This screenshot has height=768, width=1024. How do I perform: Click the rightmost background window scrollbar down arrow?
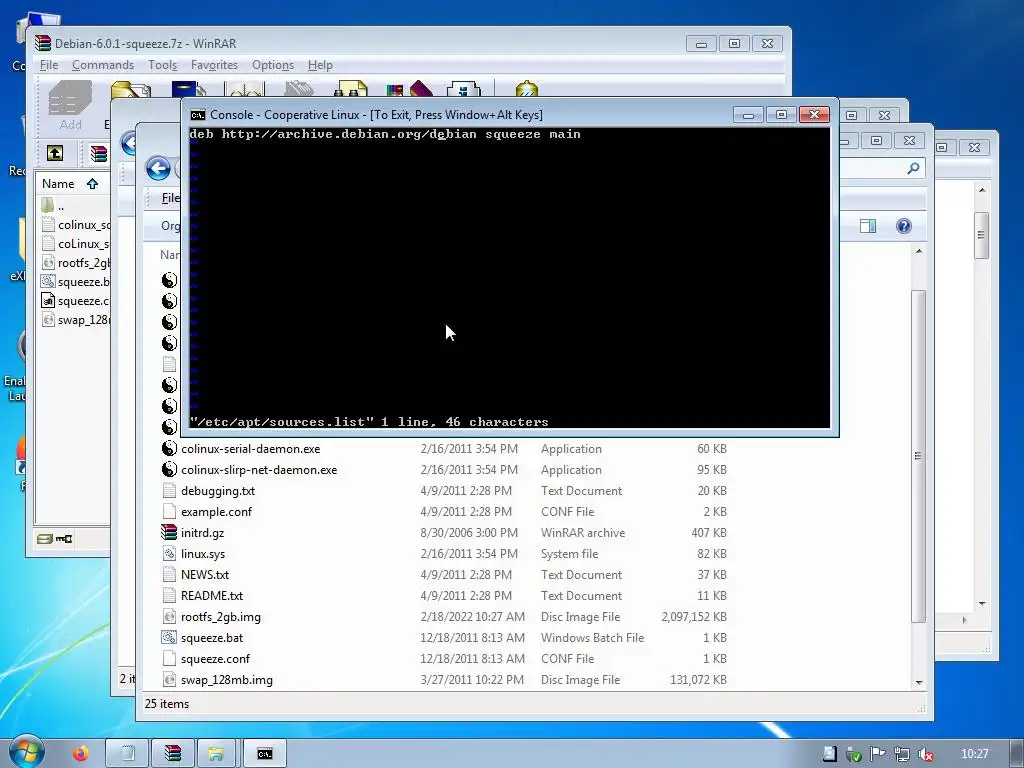click(982, 604)
